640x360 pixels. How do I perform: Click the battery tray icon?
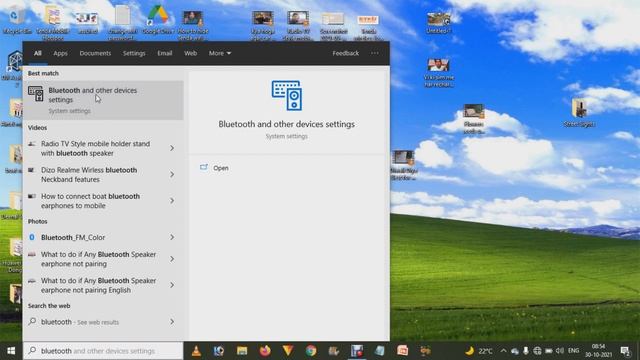pyautogui.click(x=549, y=351)
